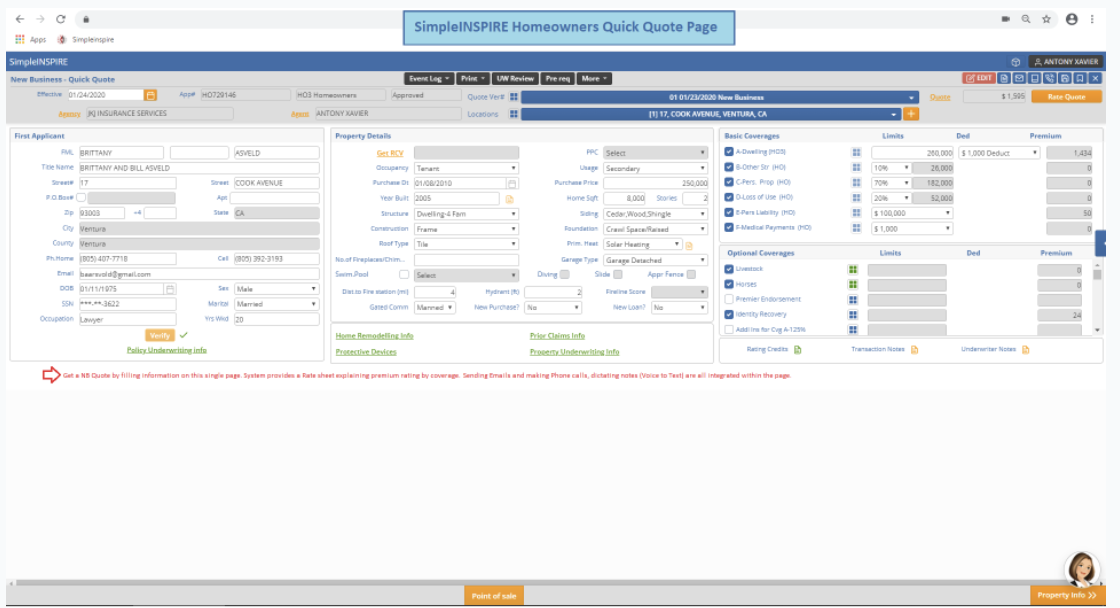1120x608 pixels.
Task: Open the Antony Xavier user menu
Action: [x=1066, y=62]
